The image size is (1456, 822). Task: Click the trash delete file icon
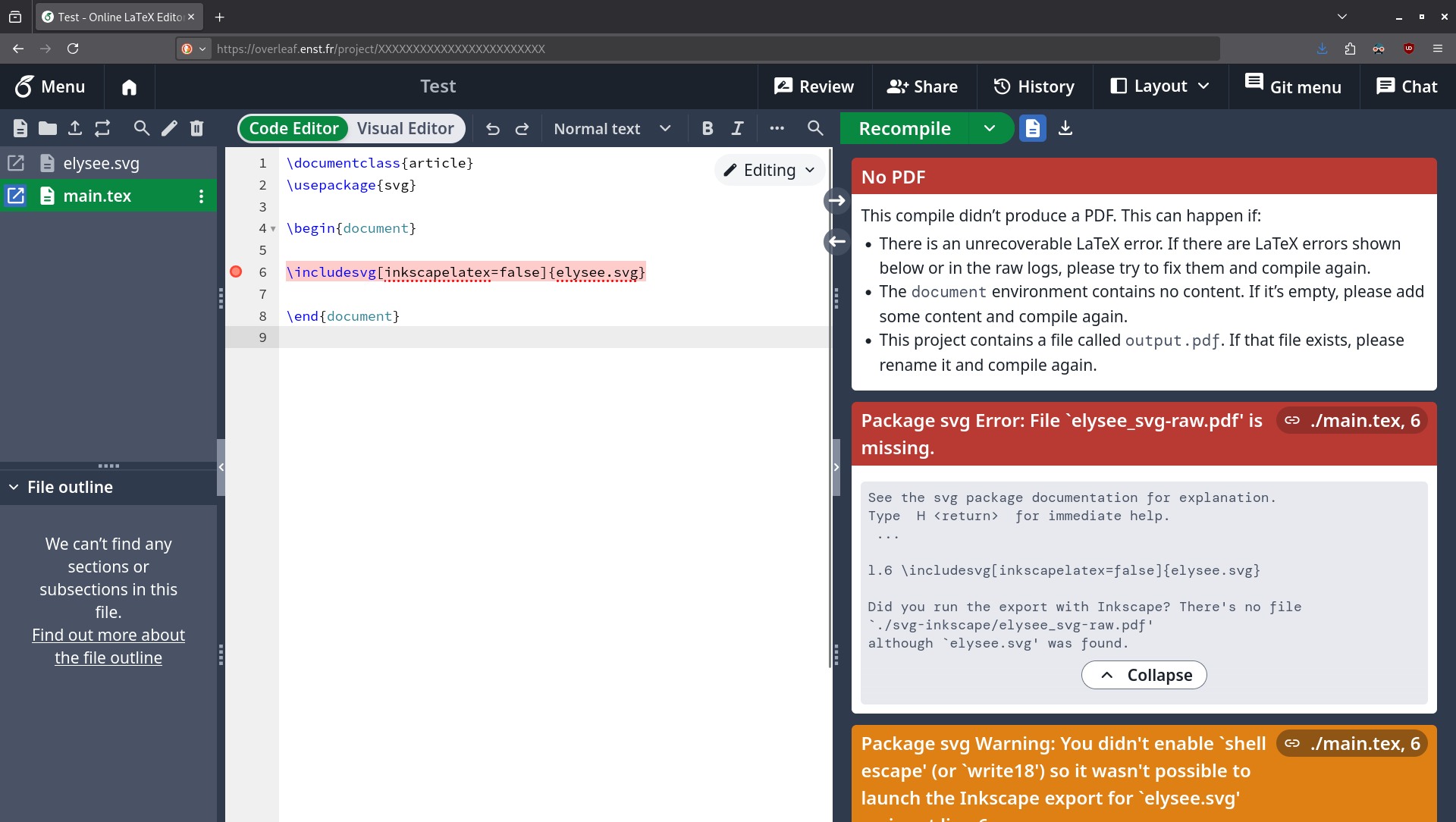coord(197,128)
